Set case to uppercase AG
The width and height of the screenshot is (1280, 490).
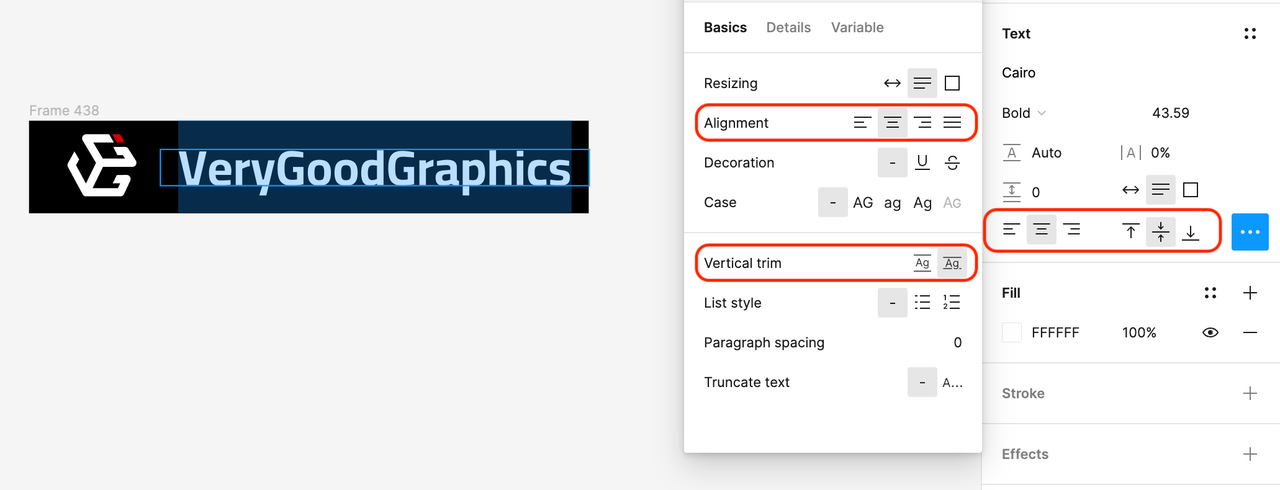[863, 203]
